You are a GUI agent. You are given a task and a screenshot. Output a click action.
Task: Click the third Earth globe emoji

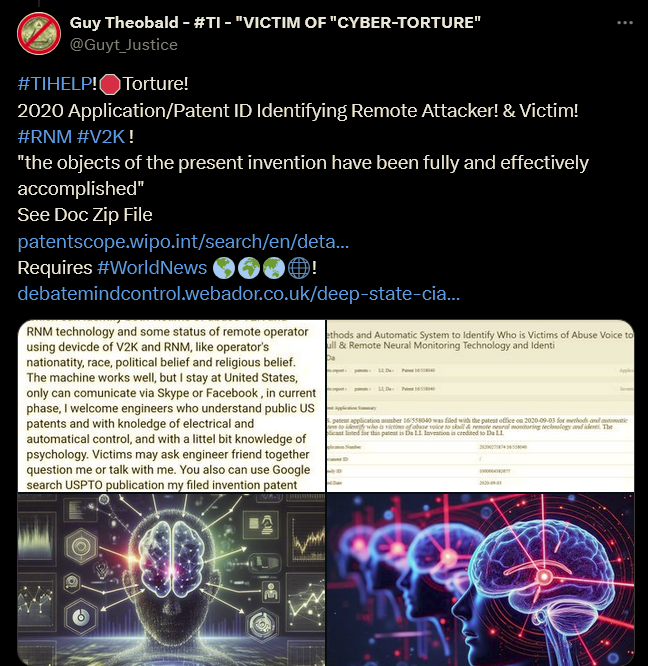click(x=273, y=268)
